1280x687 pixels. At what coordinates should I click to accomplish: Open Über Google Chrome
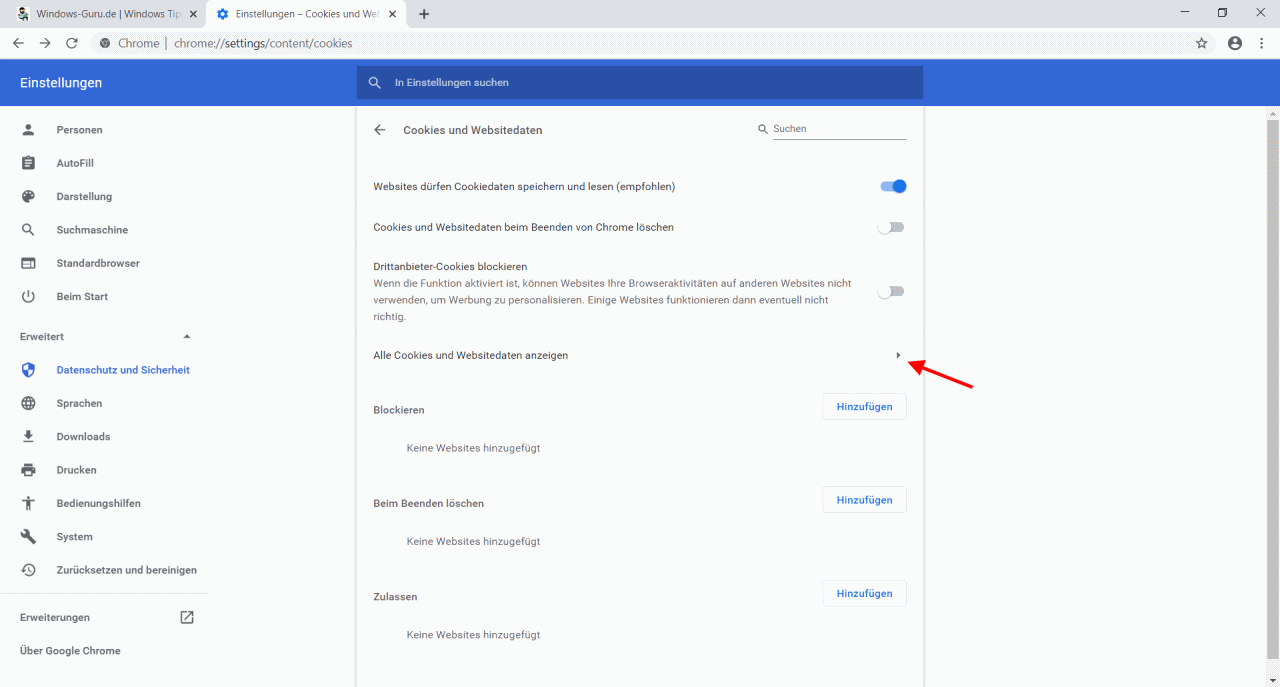(69, 650)
